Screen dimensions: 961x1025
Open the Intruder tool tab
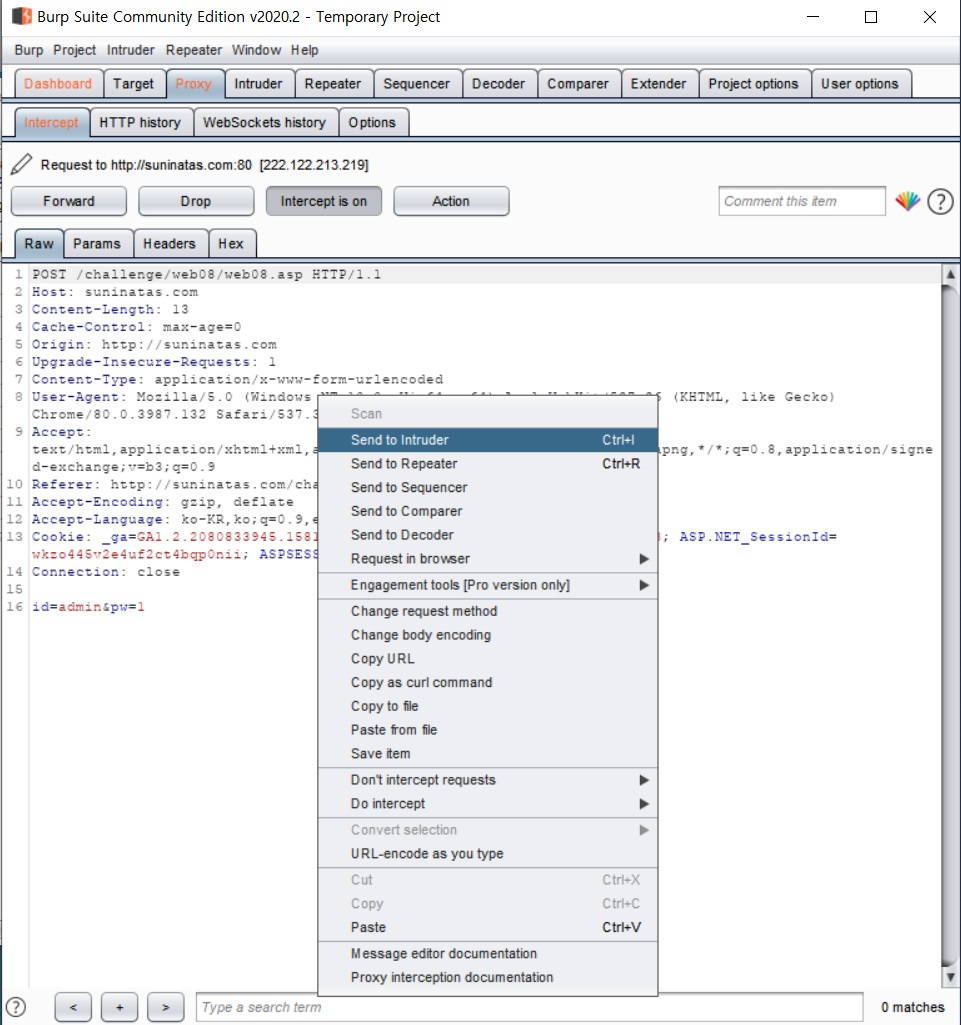258,84
